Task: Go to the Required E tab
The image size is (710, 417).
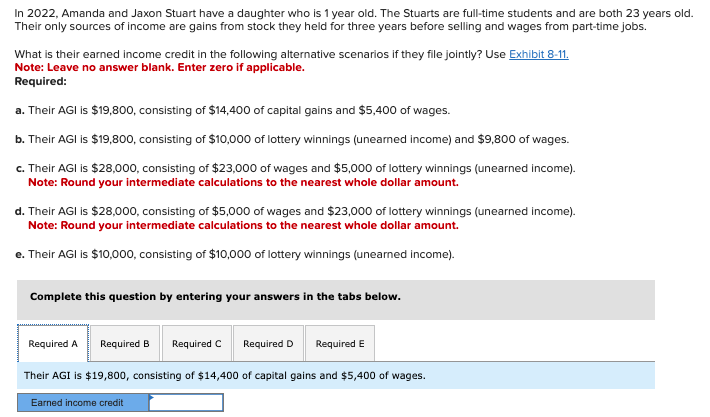Action: tap(340, 344)
